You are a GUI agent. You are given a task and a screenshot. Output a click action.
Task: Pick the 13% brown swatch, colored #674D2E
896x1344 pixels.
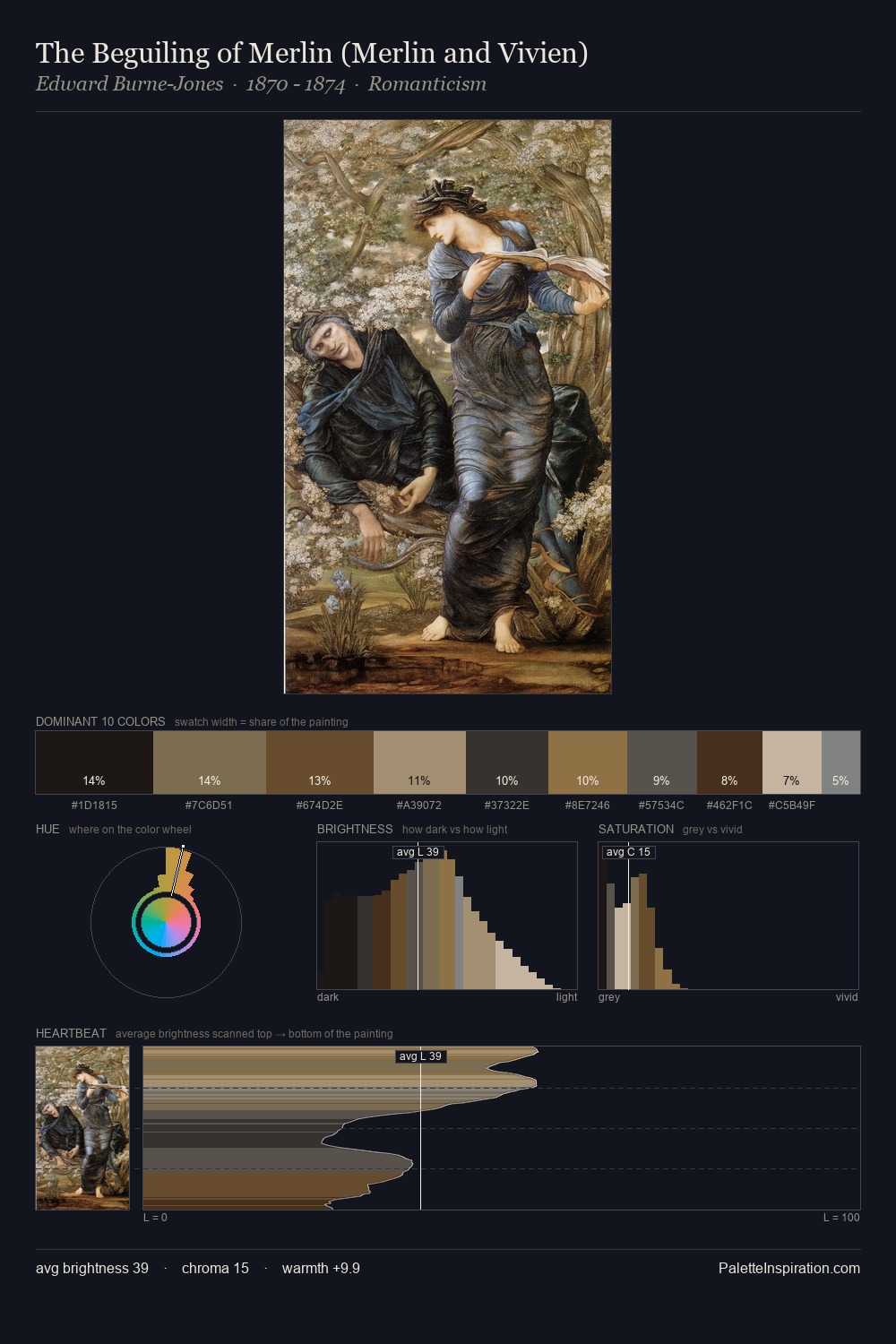coord(320,762)
